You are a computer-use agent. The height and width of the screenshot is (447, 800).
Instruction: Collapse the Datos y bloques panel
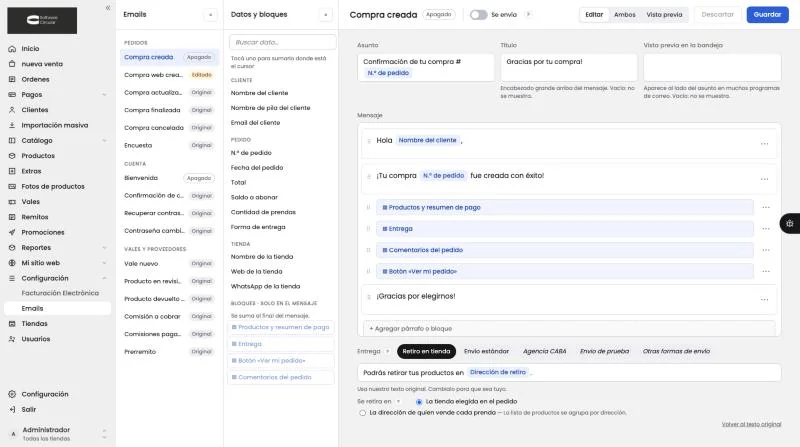pos(326,15)
